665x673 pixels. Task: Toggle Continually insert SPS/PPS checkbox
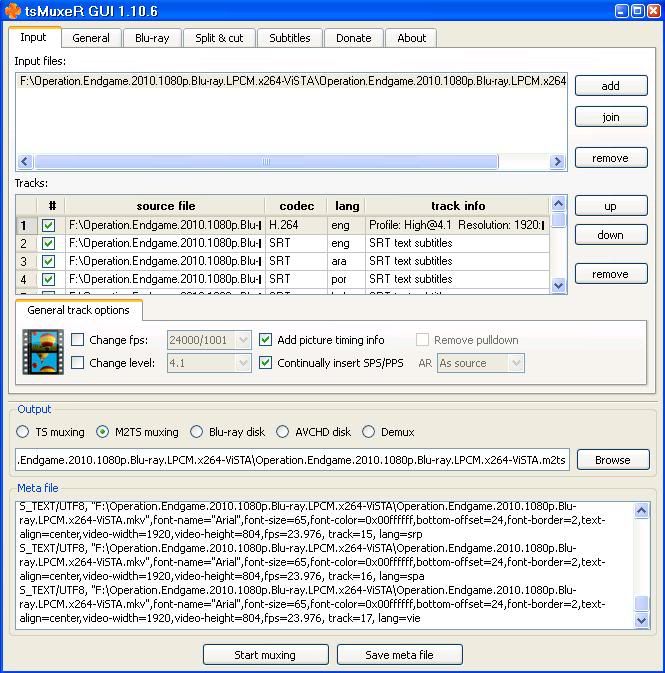[x=265, y=363]
